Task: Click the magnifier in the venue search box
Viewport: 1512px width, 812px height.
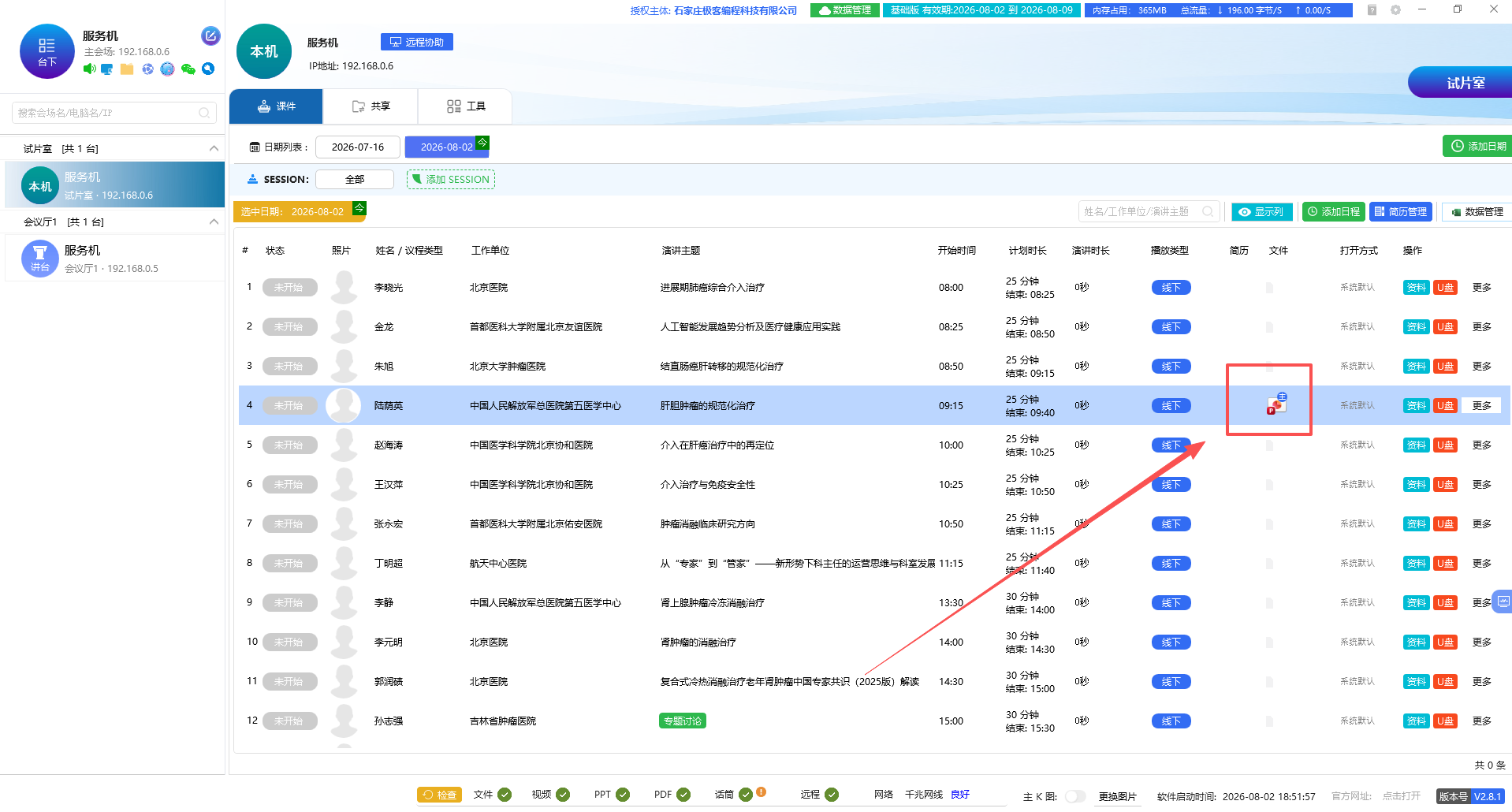Action: click(204, 113)
